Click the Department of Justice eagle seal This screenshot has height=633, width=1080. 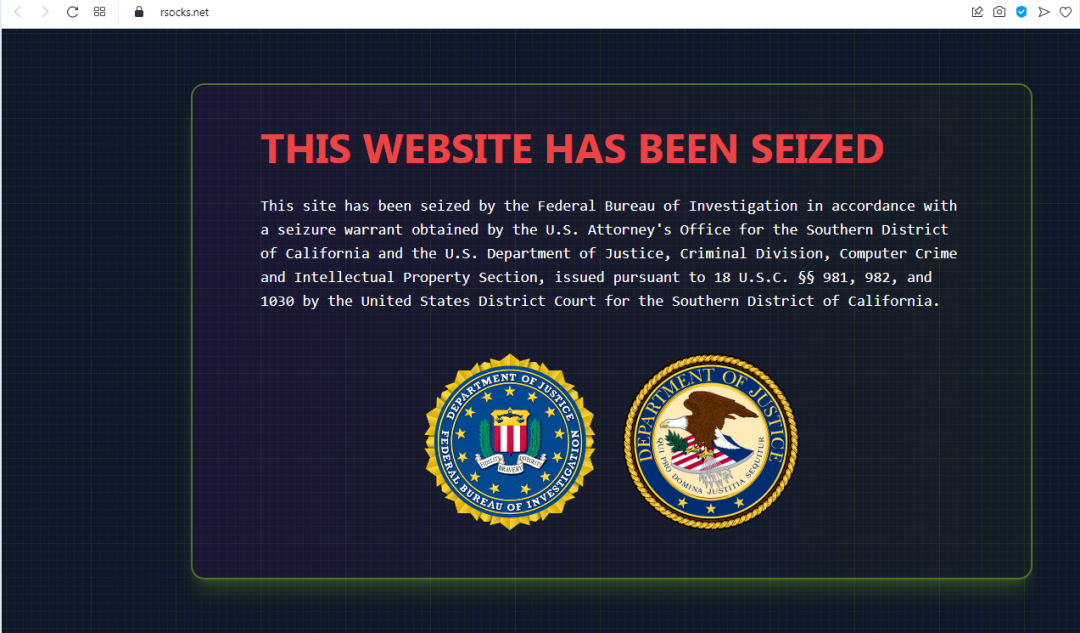point(711,442)
